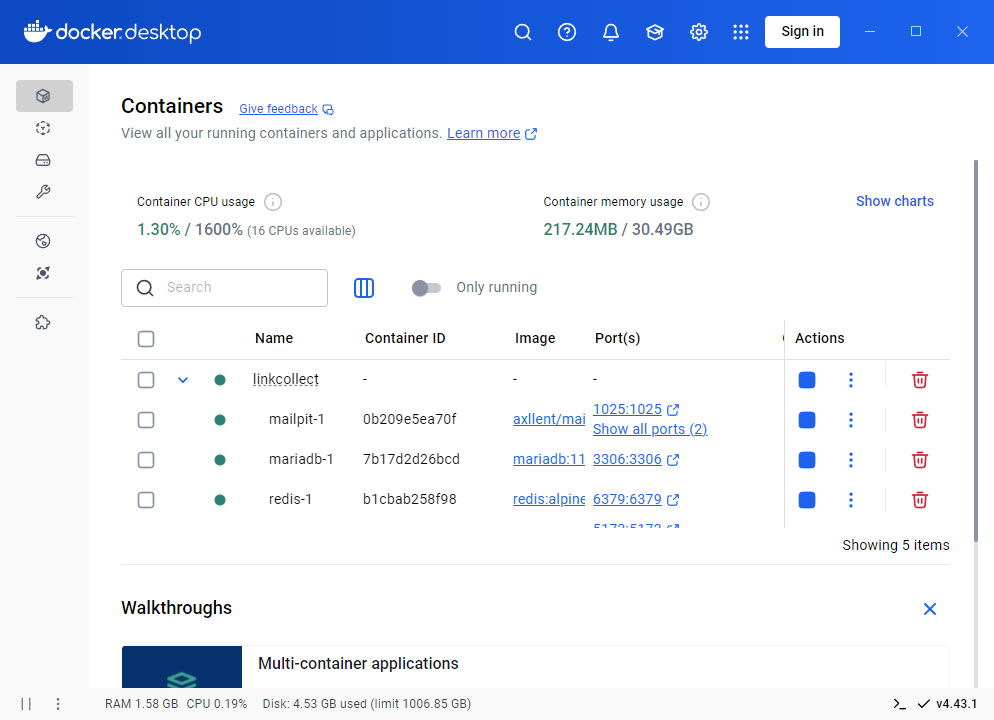994x720 pixels.
Task: Open the Images view in the sidebar
Action: pyautogui.click(x=43, y=128)
